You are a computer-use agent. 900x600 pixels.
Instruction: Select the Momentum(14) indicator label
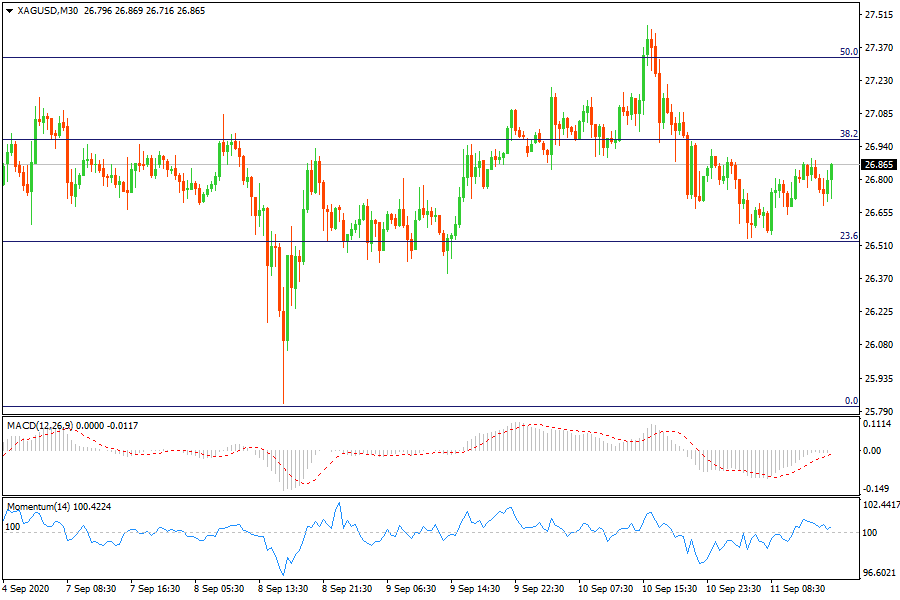(x=36, y=508)
